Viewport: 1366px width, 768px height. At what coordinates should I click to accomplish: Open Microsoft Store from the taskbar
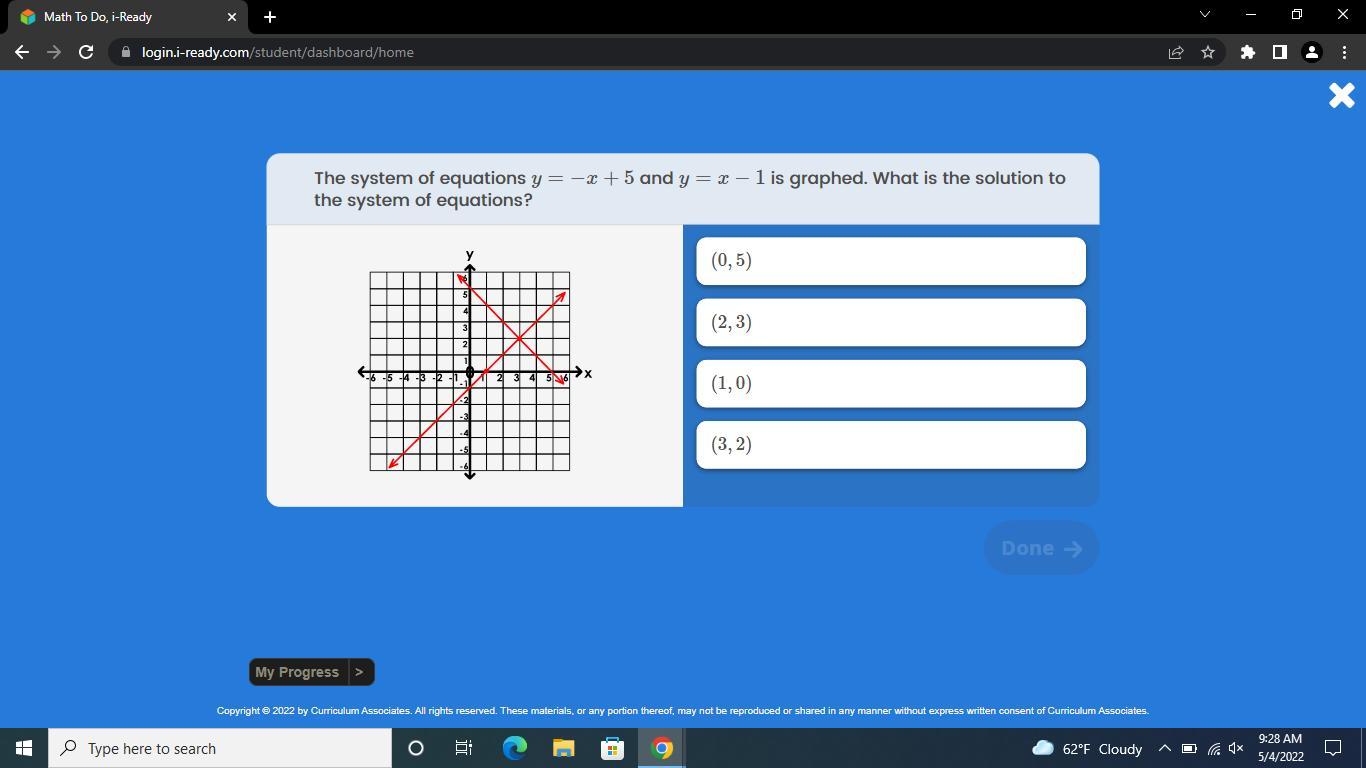(x=612, y=748)
